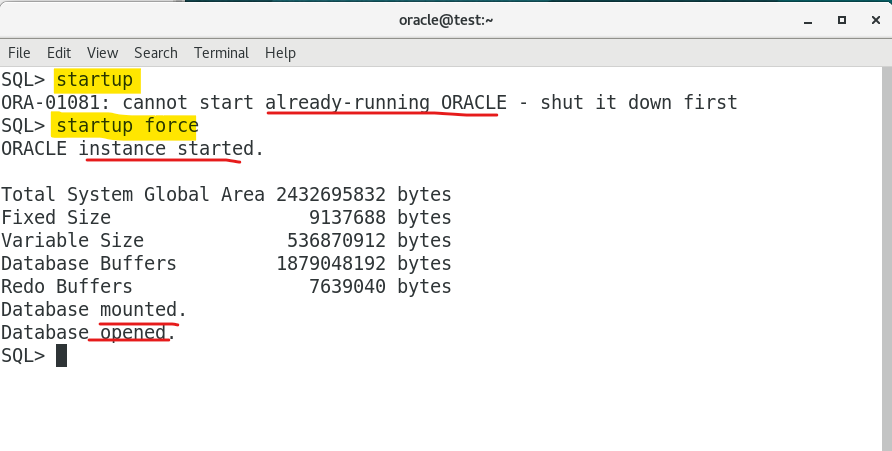892x451 pixels.
Task: Click the 'ORACLE instance started.' line
Action: [x=133, y=148]
